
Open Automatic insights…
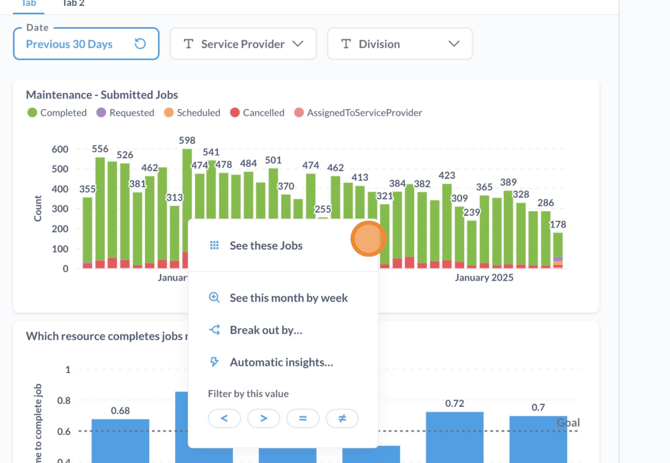click(x=283, y=362)
